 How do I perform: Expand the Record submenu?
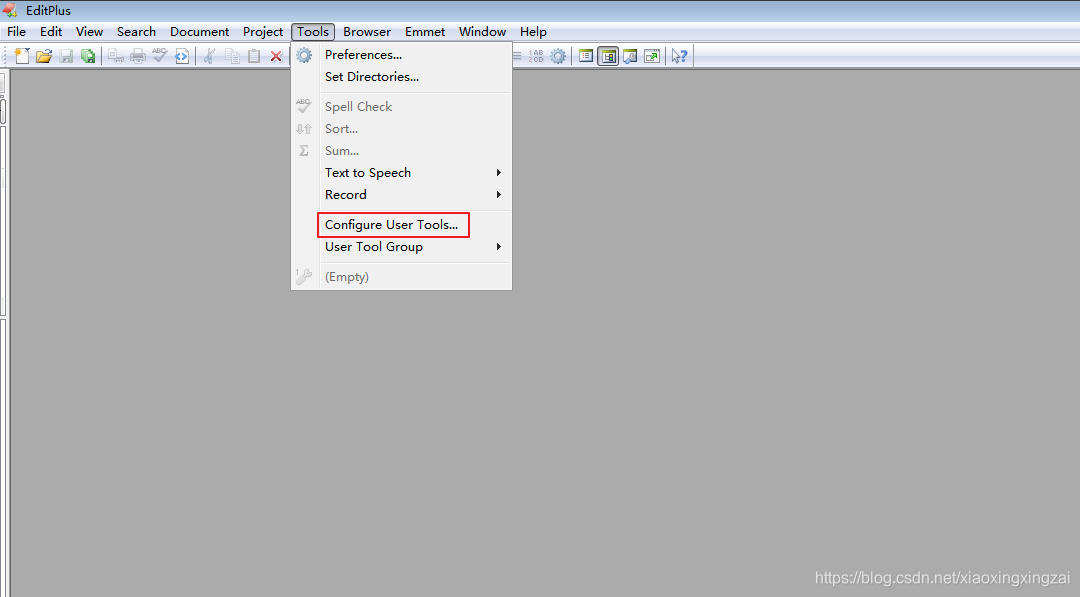402,195
